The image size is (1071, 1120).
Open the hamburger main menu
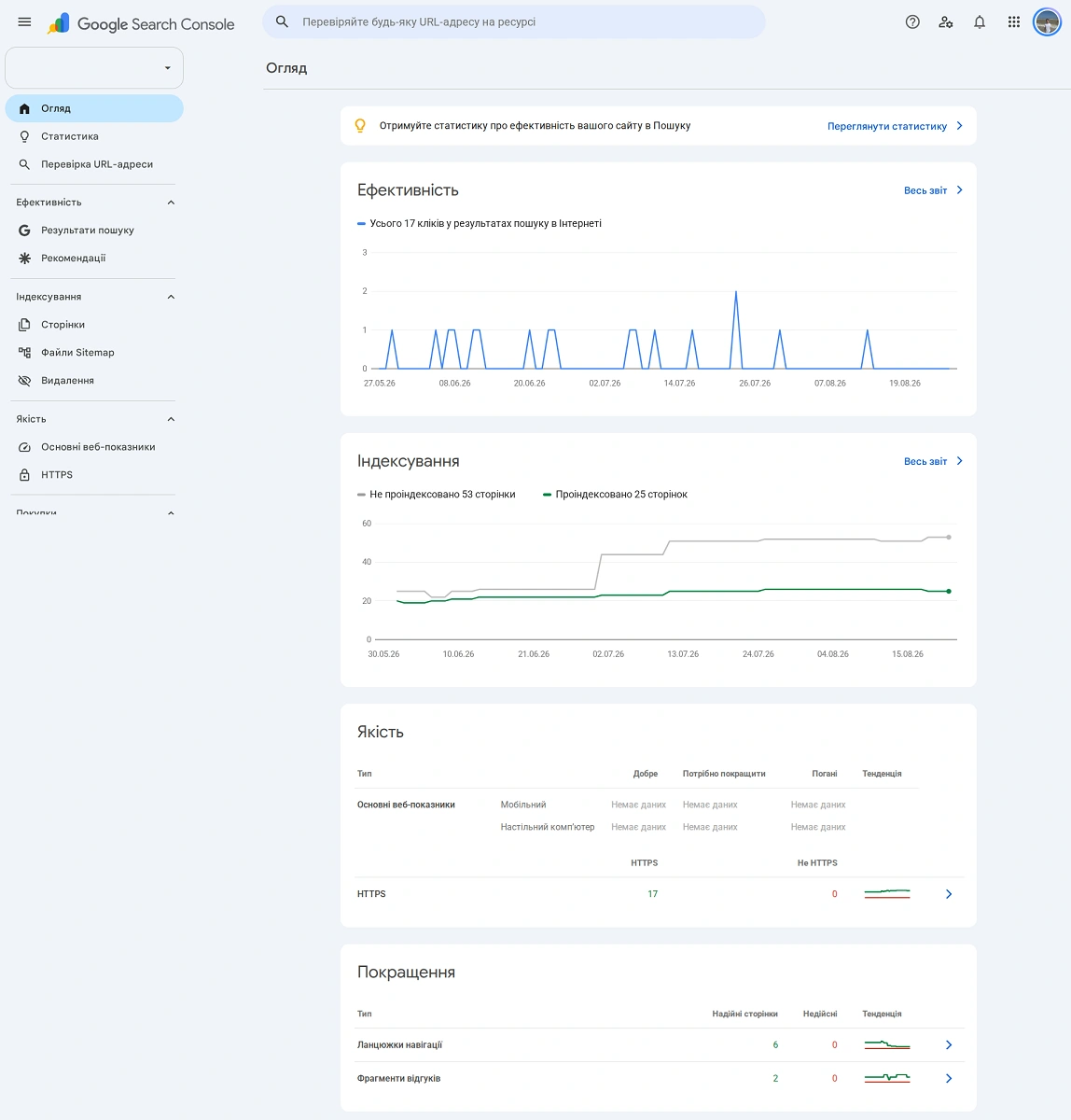pyautogui.click(x=24, y=22)
